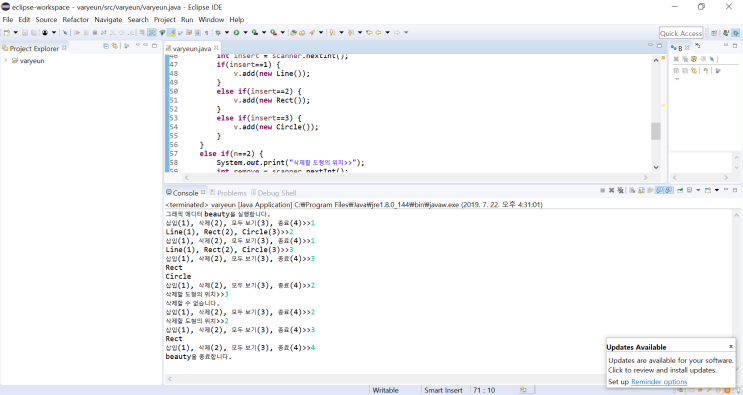Toggle Show Console When Standard Out Changes
The width and height of the screenshot is (743, 395).
659,190
